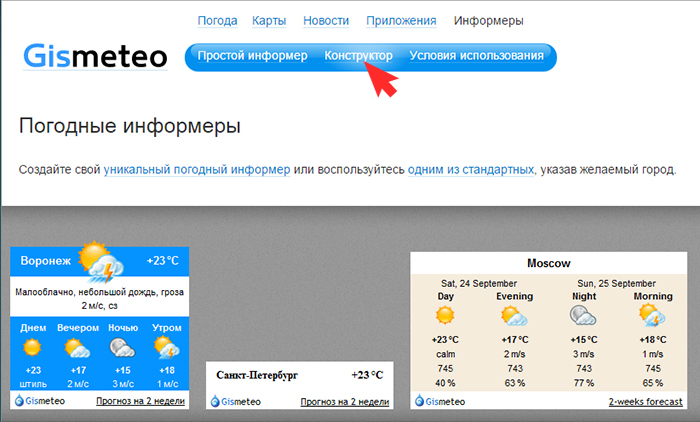Click Воронеж Утром thunderstorm icon
This screenshot has width=700, height=422.
coord(167,347)
